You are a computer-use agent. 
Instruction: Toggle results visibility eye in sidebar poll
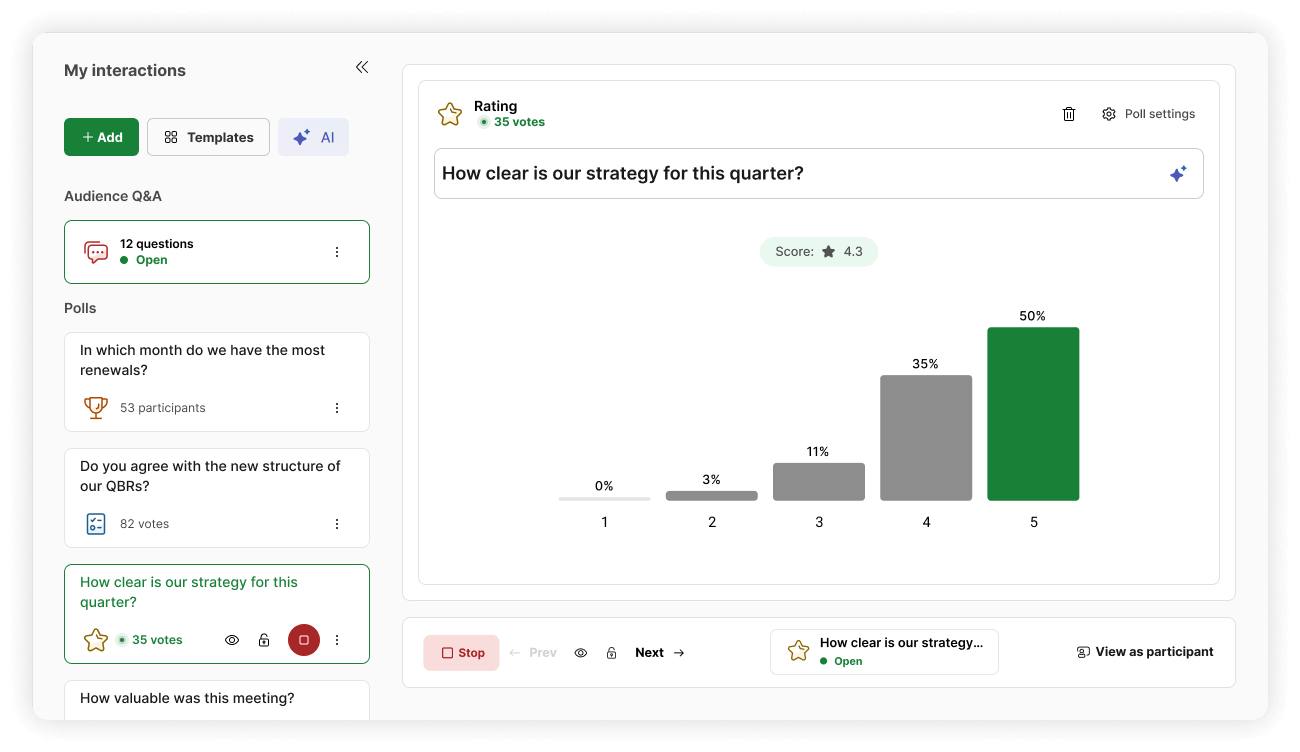click(x=232, y=640)
